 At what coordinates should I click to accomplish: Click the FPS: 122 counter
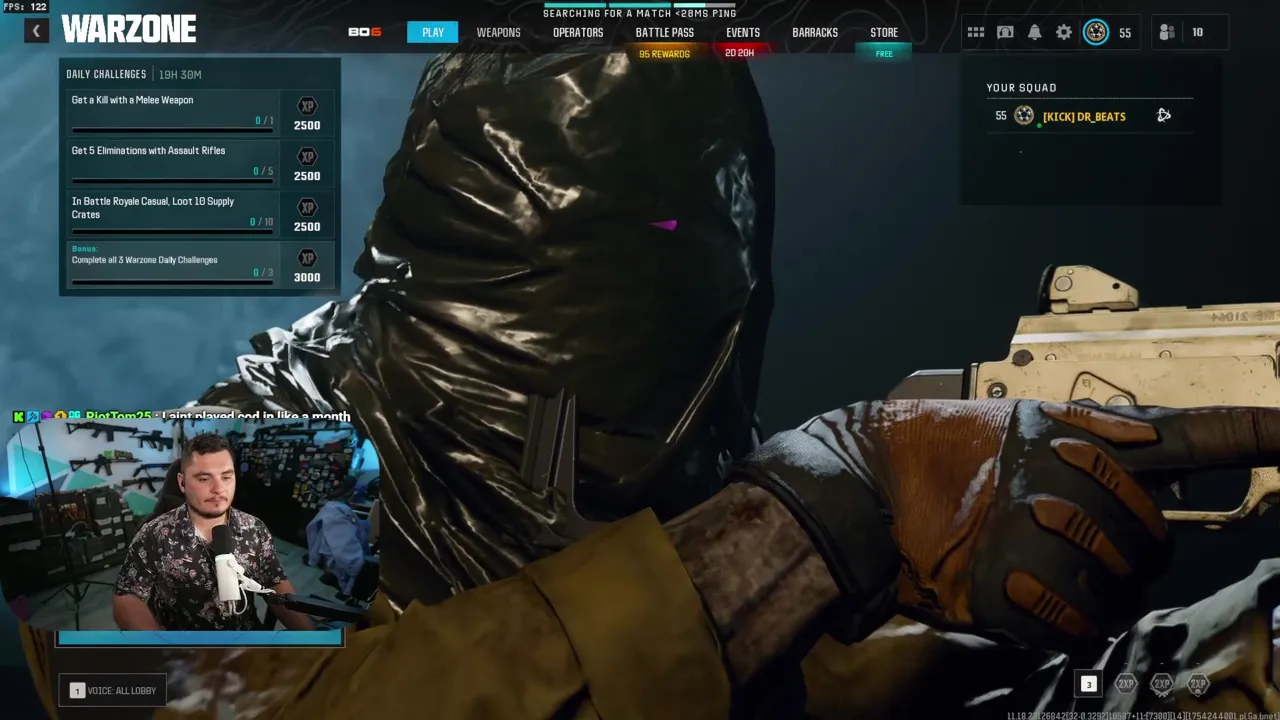tap(25, 7)
